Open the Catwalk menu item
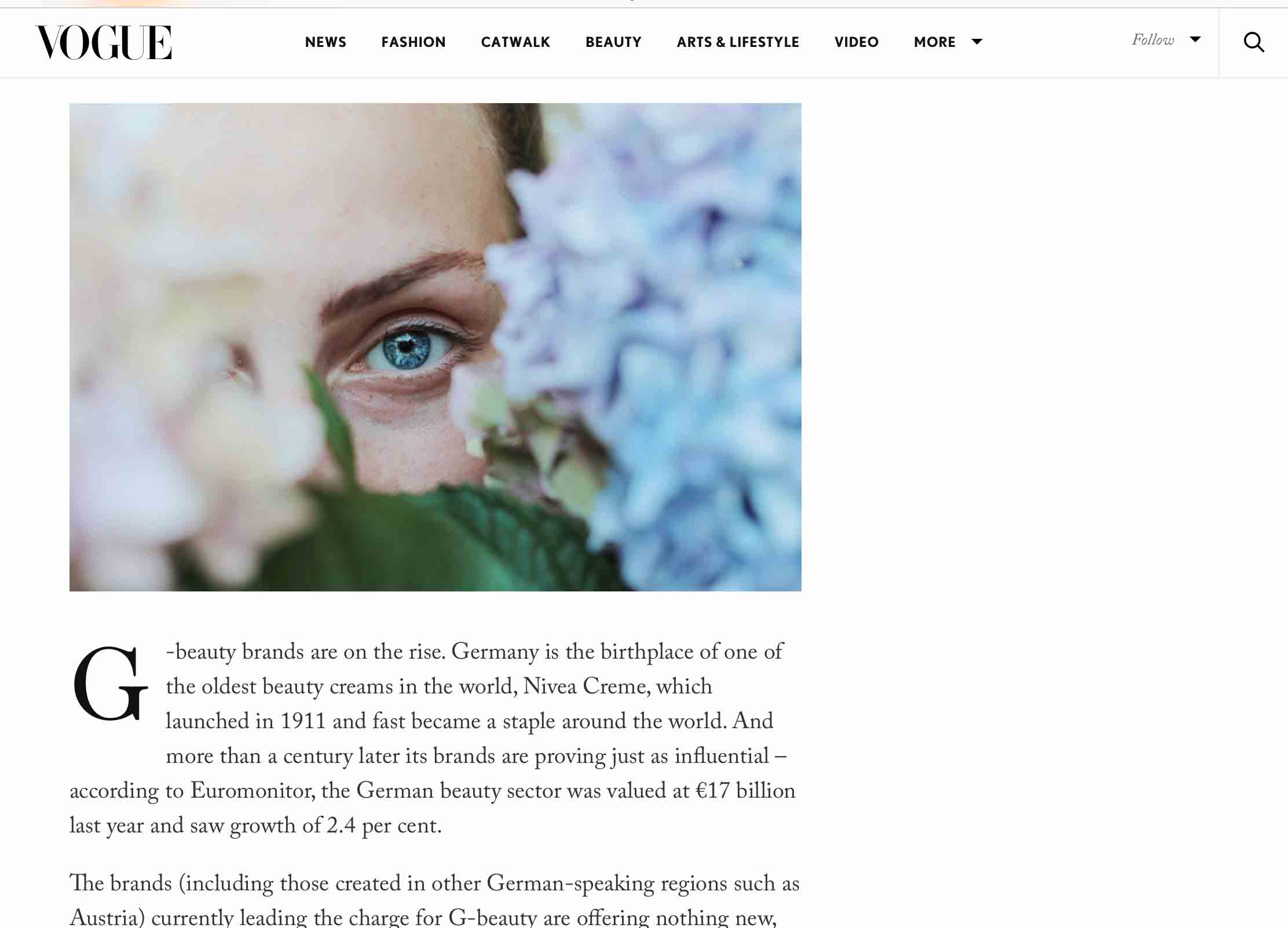The image size is (1288, 928). coord(515,42)
